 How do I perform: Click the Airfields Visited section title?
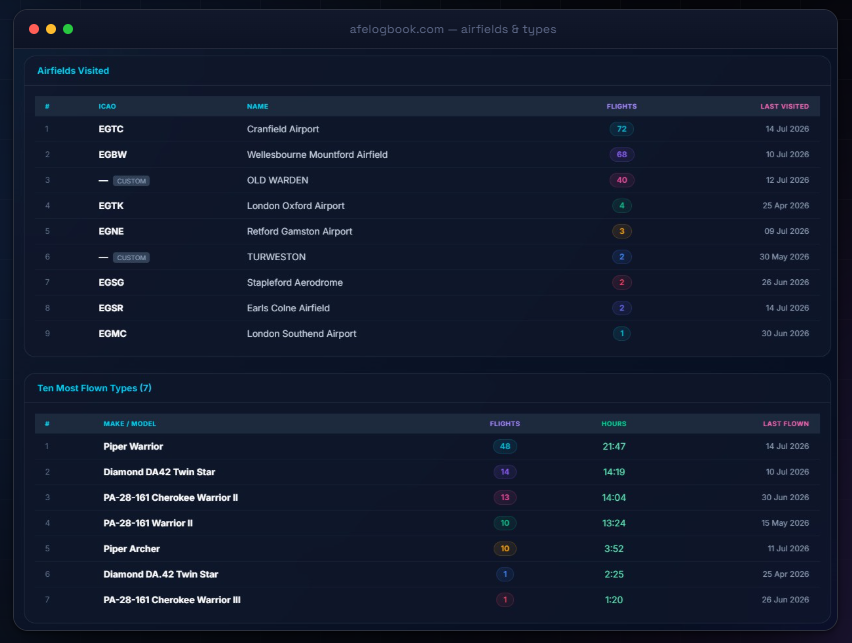73,71
